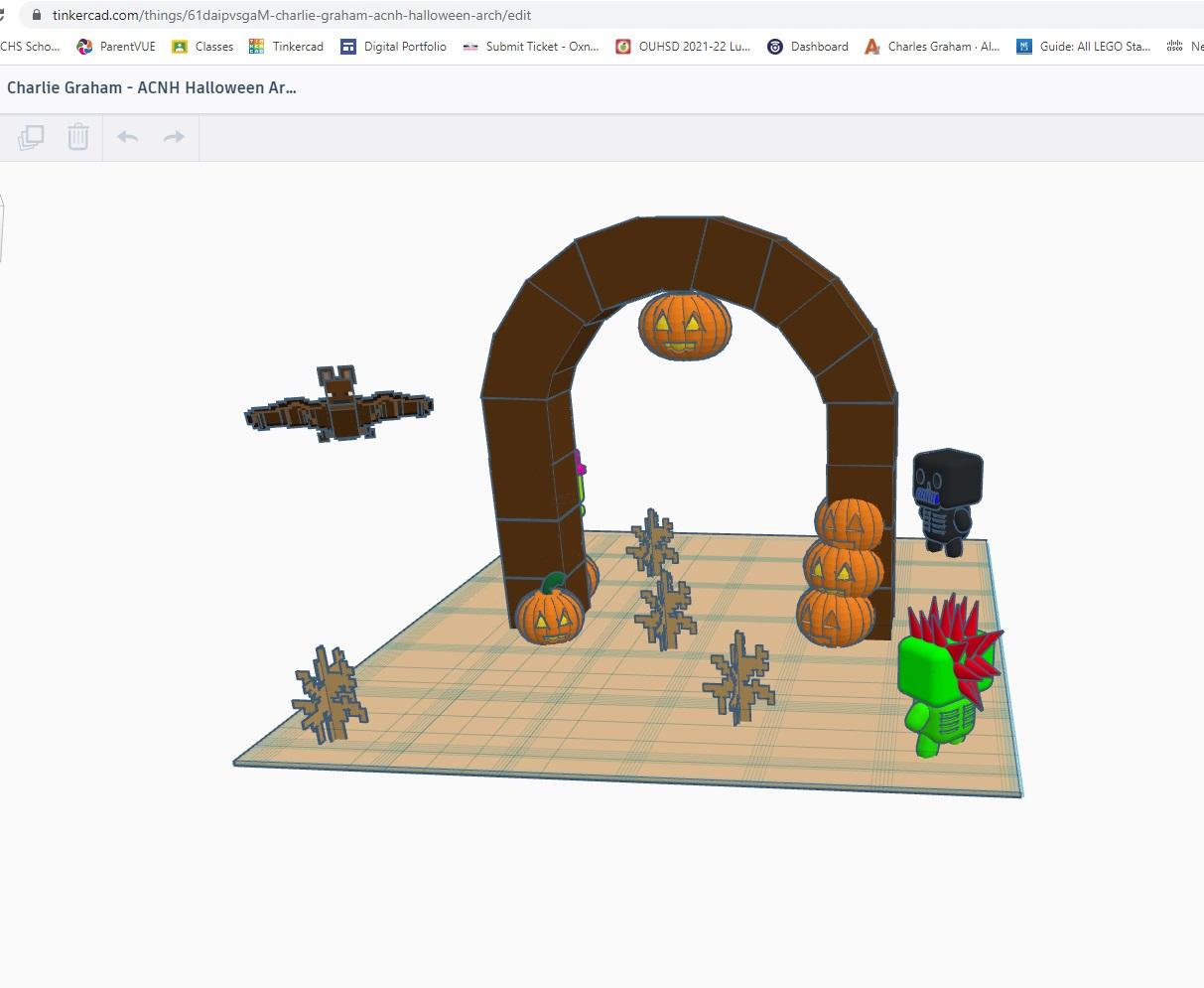Select the middle pumpkin of the stack
This screenshot has height=988, width=1204.
point(844,569)
